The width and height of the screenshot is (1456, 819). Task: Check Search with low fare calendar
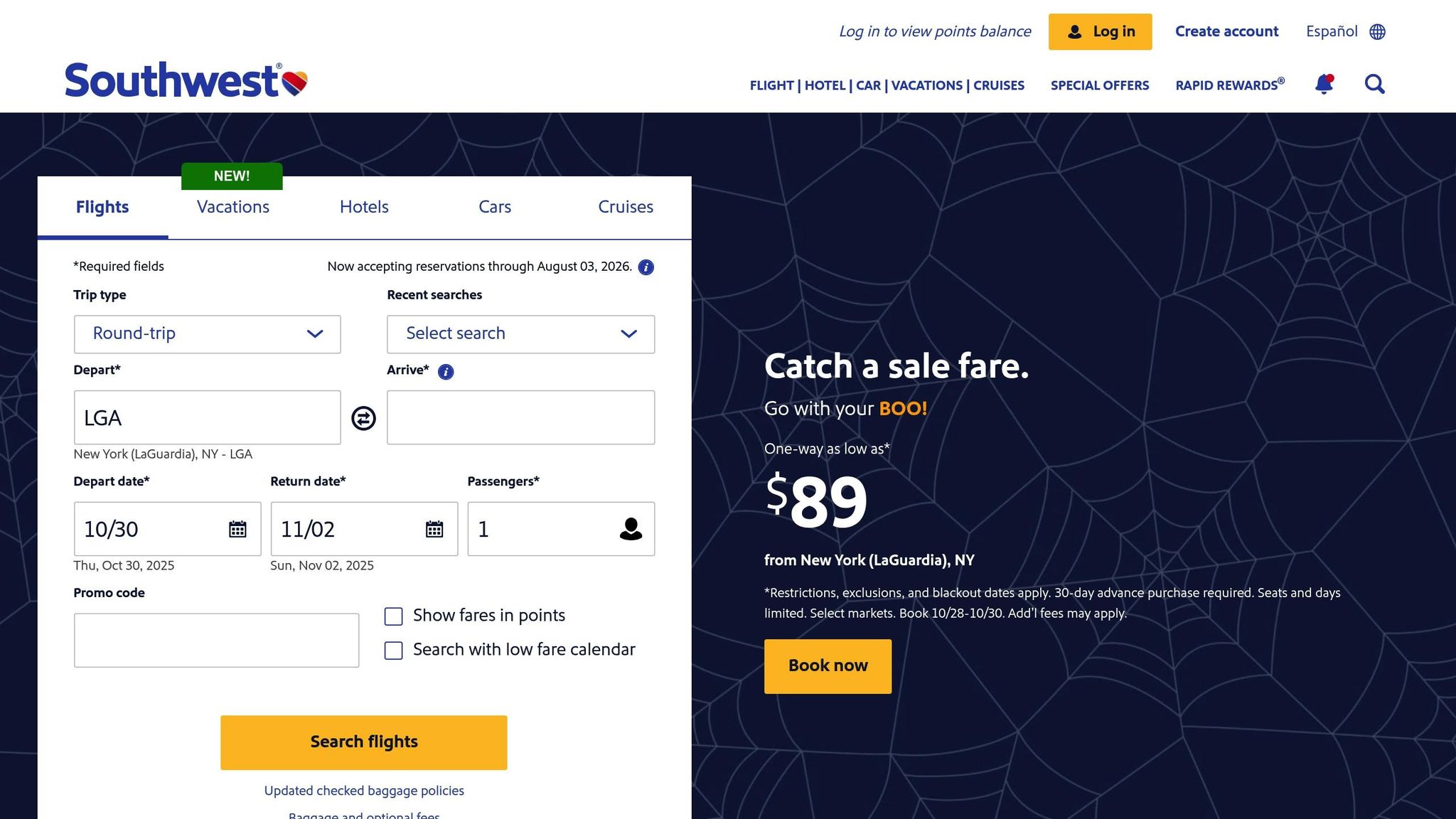tap(394, 651)
